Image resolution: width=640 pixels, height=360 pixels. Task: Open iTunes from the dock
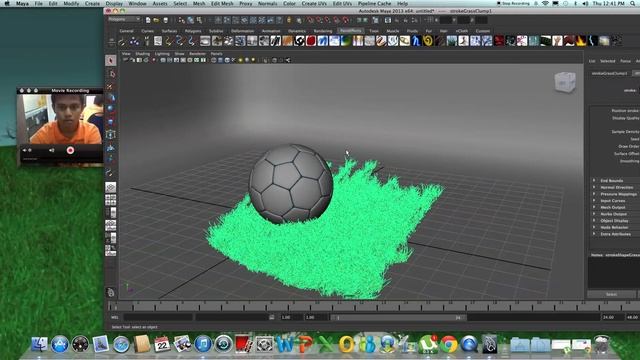coord(203,344)
